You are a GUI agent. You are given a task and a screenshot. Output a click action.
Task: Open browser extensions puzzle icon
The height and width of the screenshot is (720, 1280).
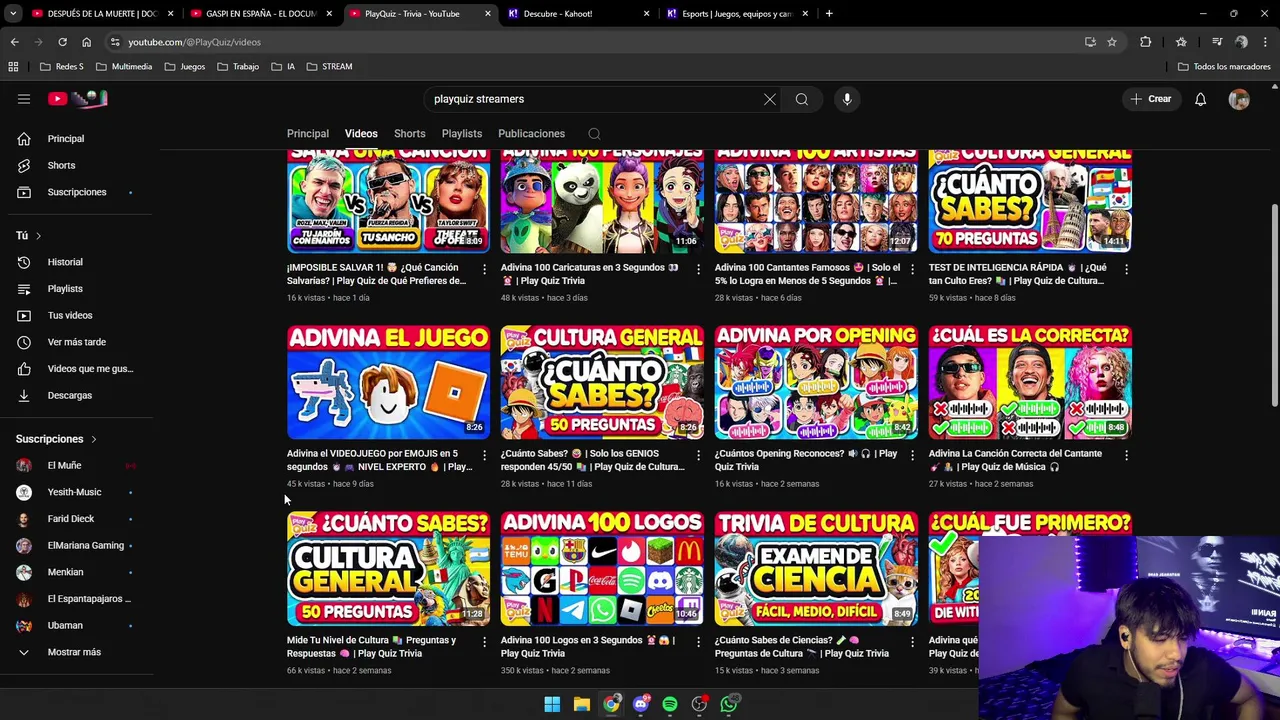1145,42
